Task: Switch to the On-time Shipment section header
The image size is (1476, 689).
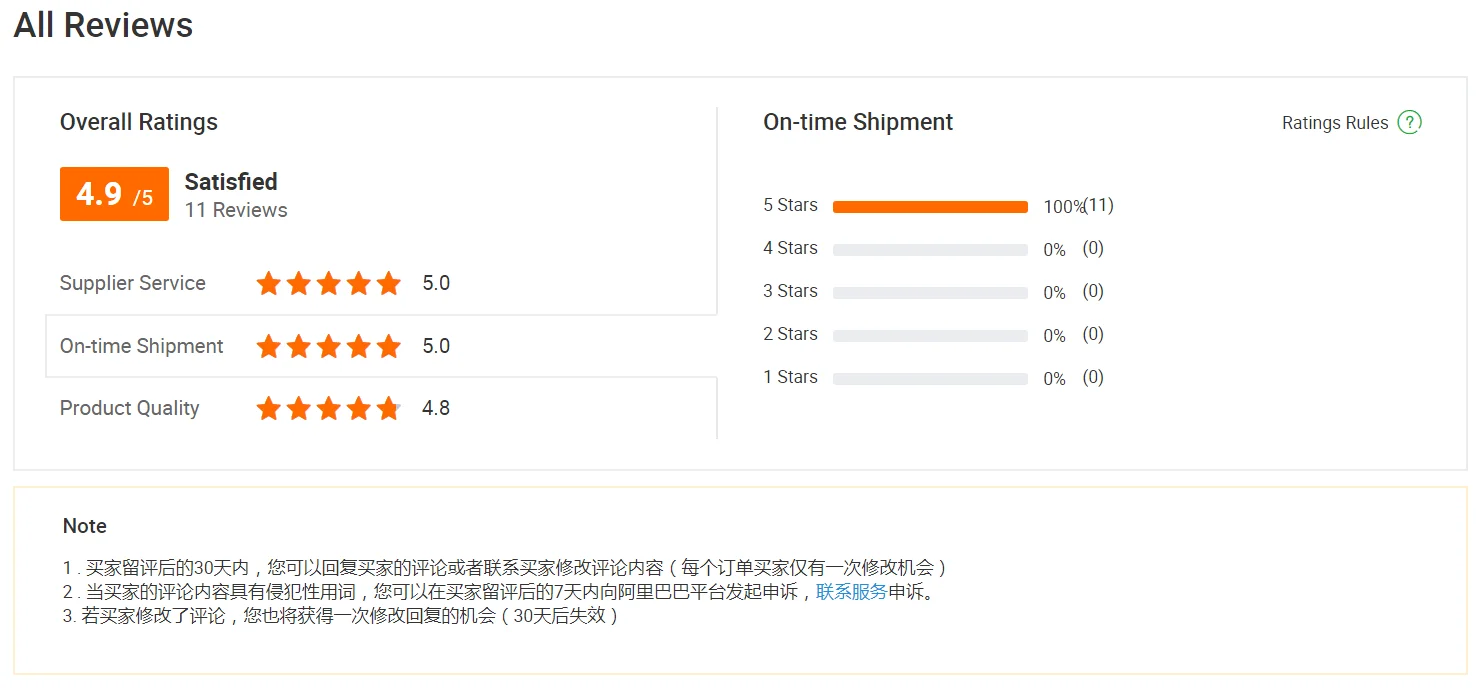Action: [x=857, y=122]
